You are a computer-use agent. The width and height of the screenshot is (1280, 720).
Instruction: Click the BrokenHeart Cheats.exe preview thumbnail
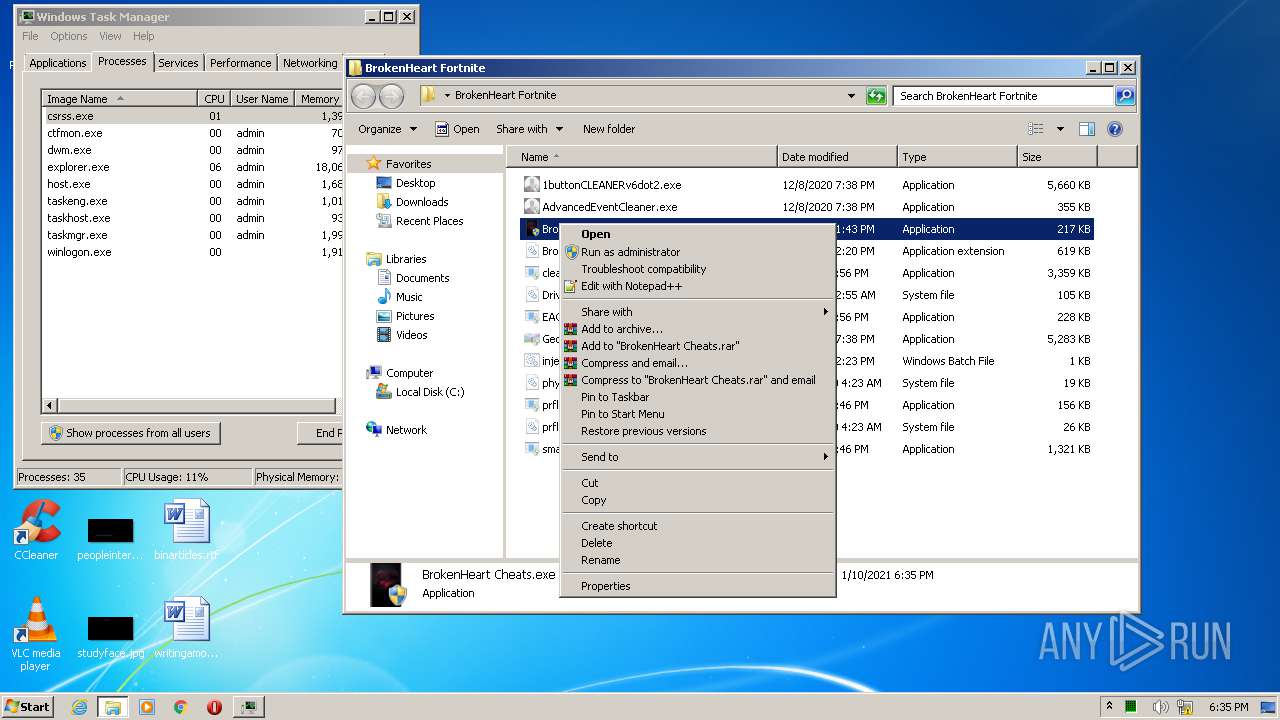387,584
